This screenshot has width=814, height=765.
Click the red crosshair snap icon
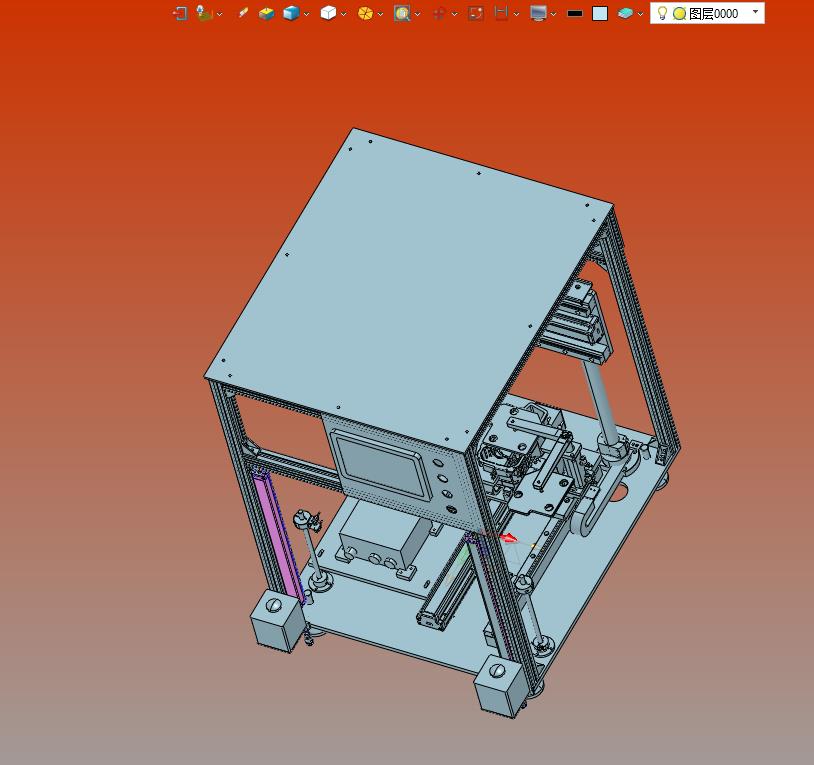pyautogui.click(x=439, y=13)
